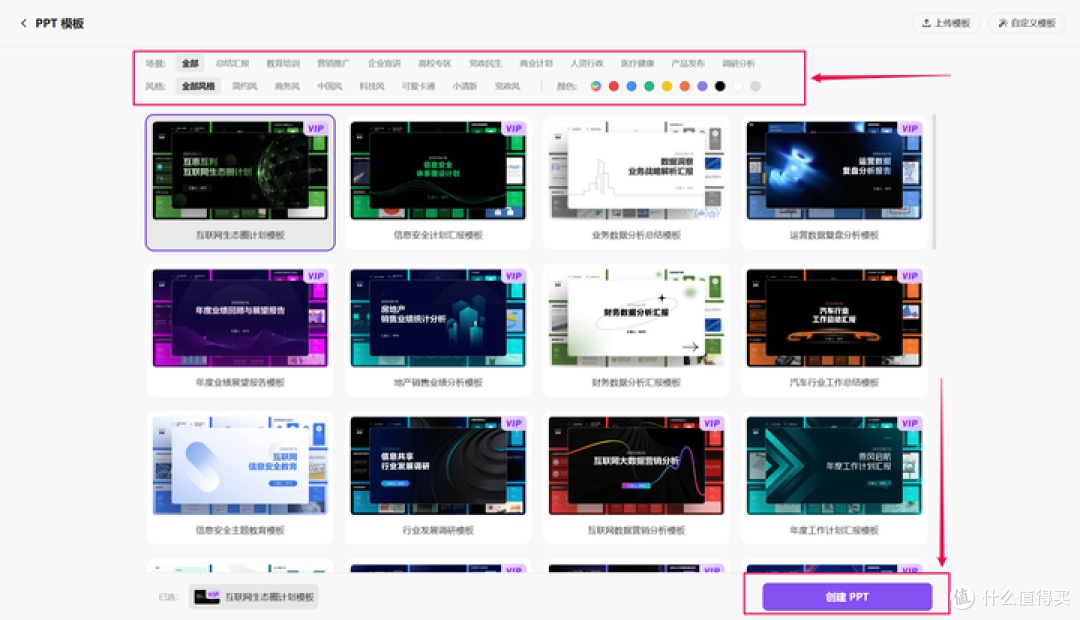Pick the white color swatch

click(738, 86)
